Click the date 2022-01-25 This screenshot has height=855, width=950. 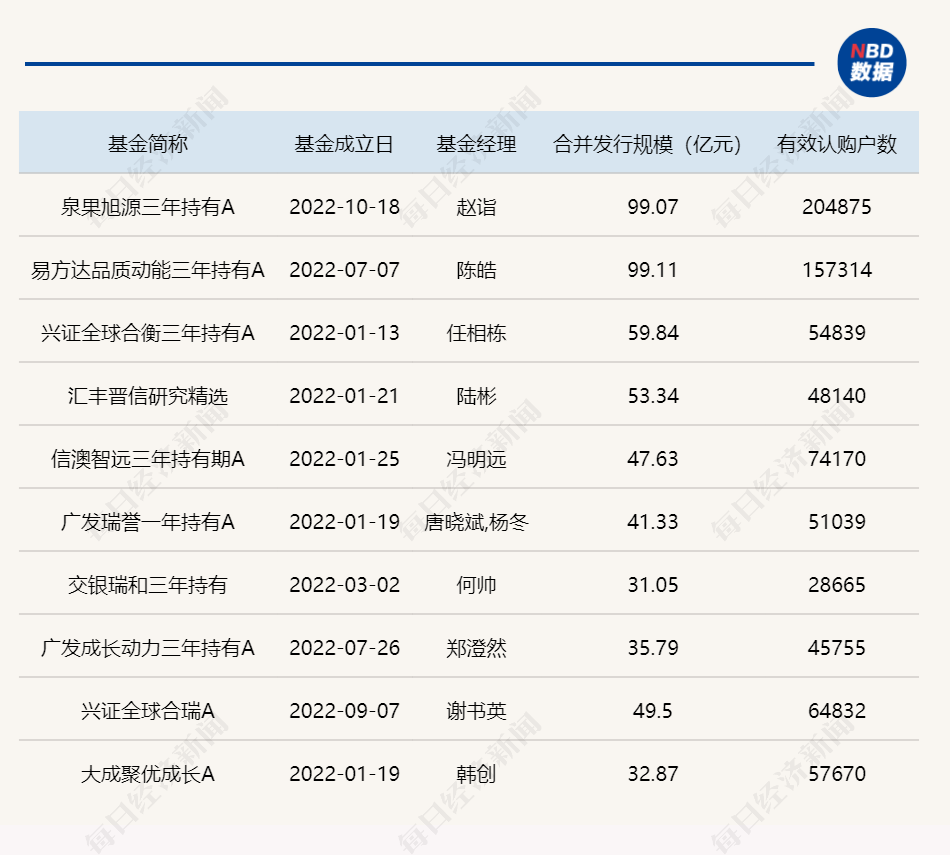click(x=344, y=459)
